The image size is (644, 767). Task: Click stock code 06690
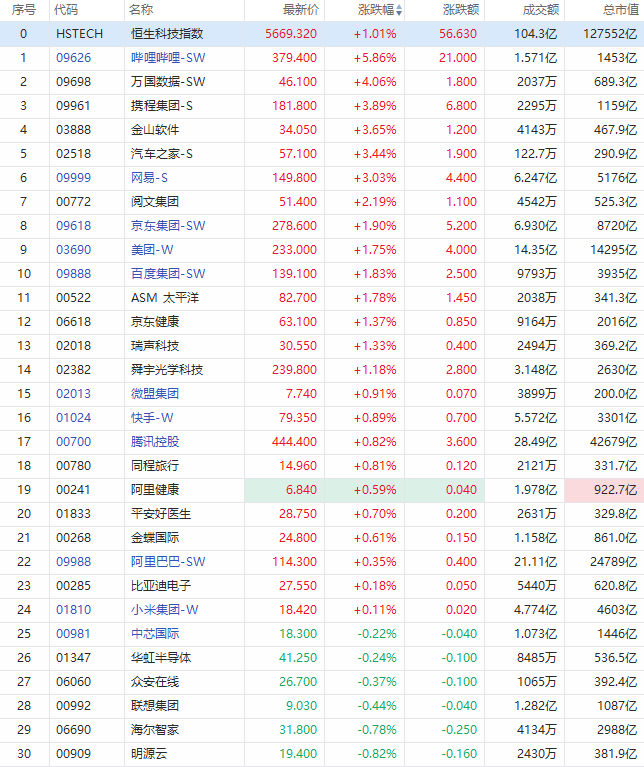pyautogui.click(x=73, y=729)
